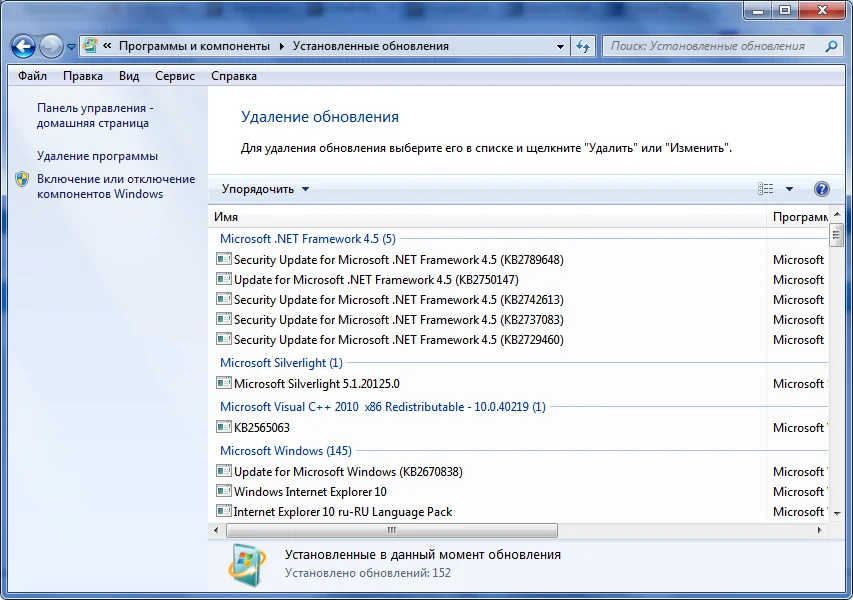Click the Windows Update icon in details pane
This screenshot has height=600, width=853.
tap(248, 566)
